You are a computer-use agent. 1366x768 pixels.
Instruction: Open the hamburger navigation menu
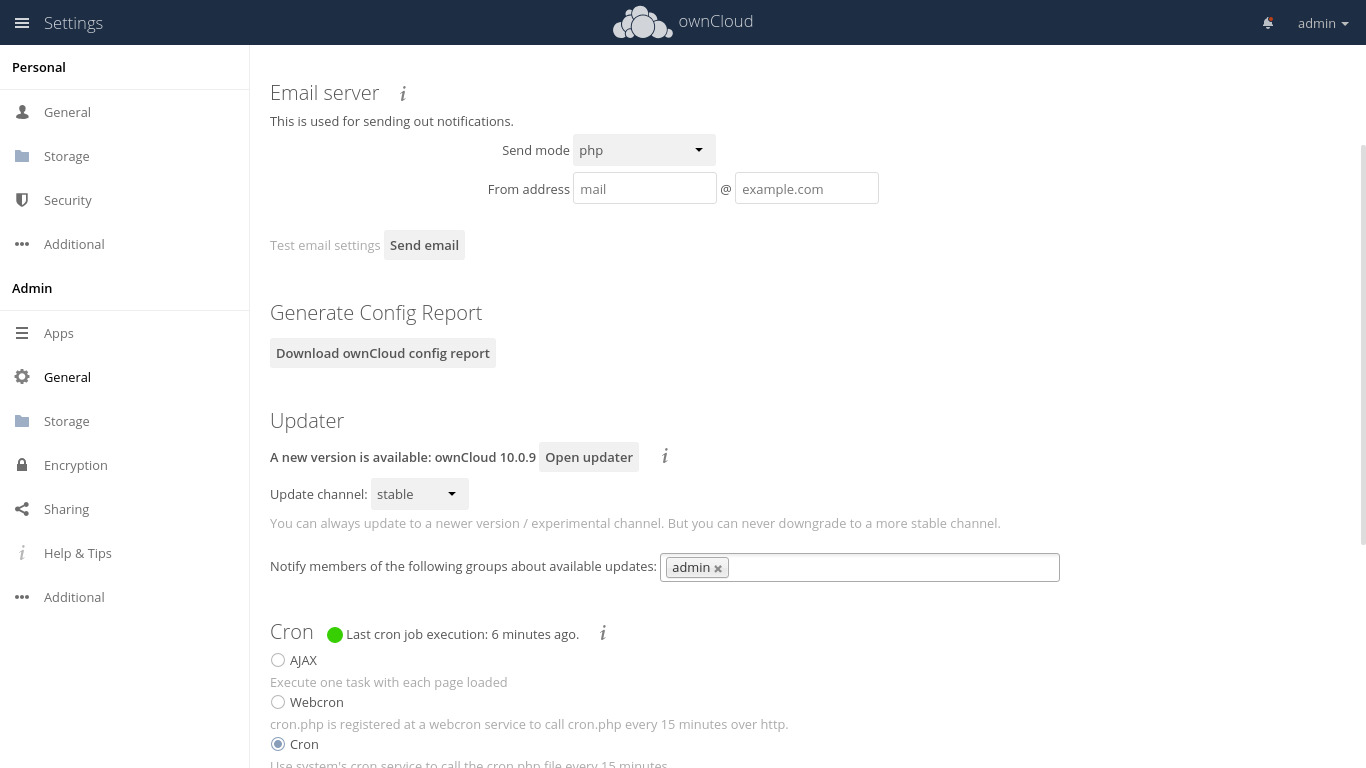[x=22, y=23]
